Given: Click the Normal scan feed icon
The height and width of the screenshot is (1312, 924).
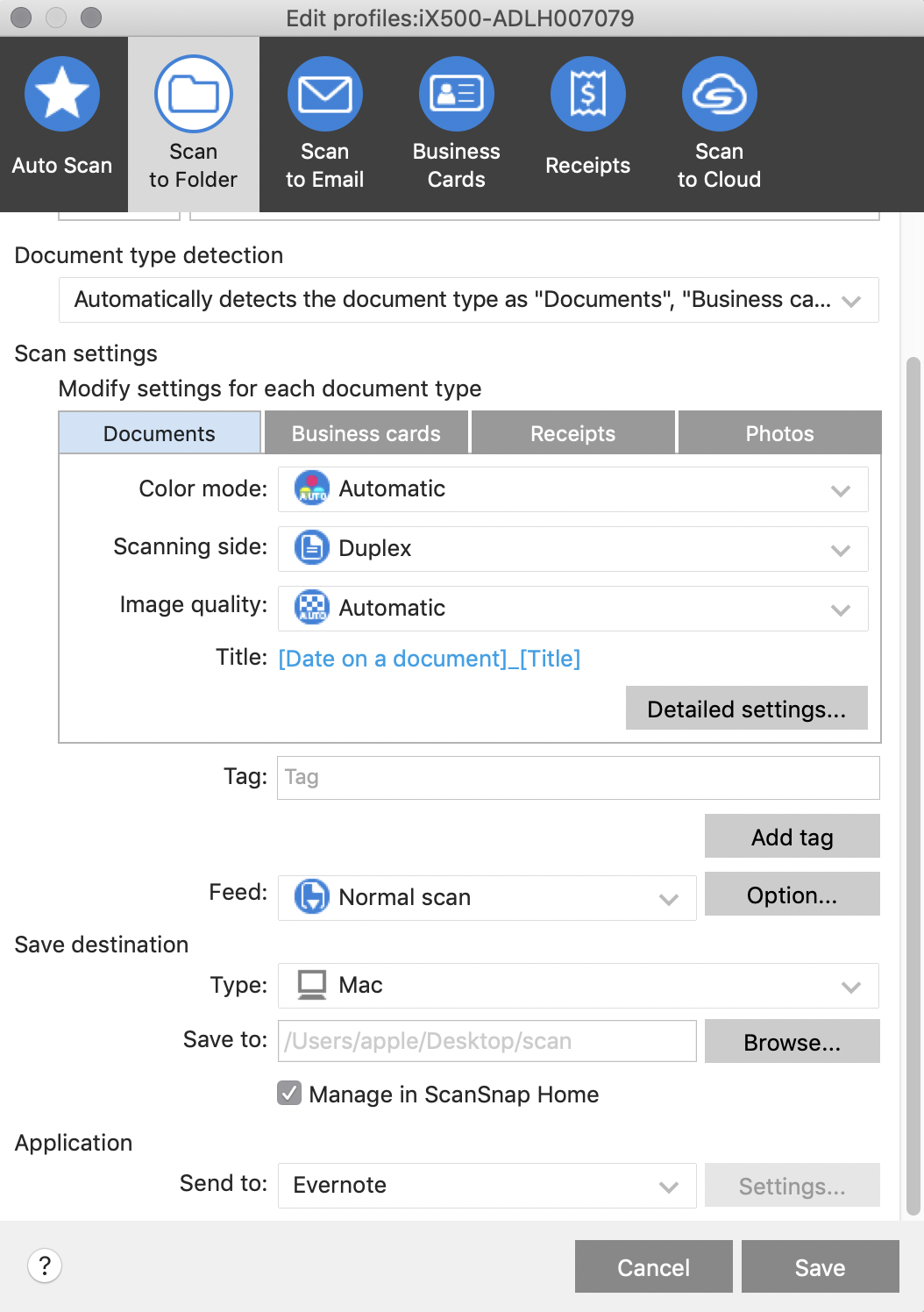Looking at the screenshot, I should click(x=311, y=897).
